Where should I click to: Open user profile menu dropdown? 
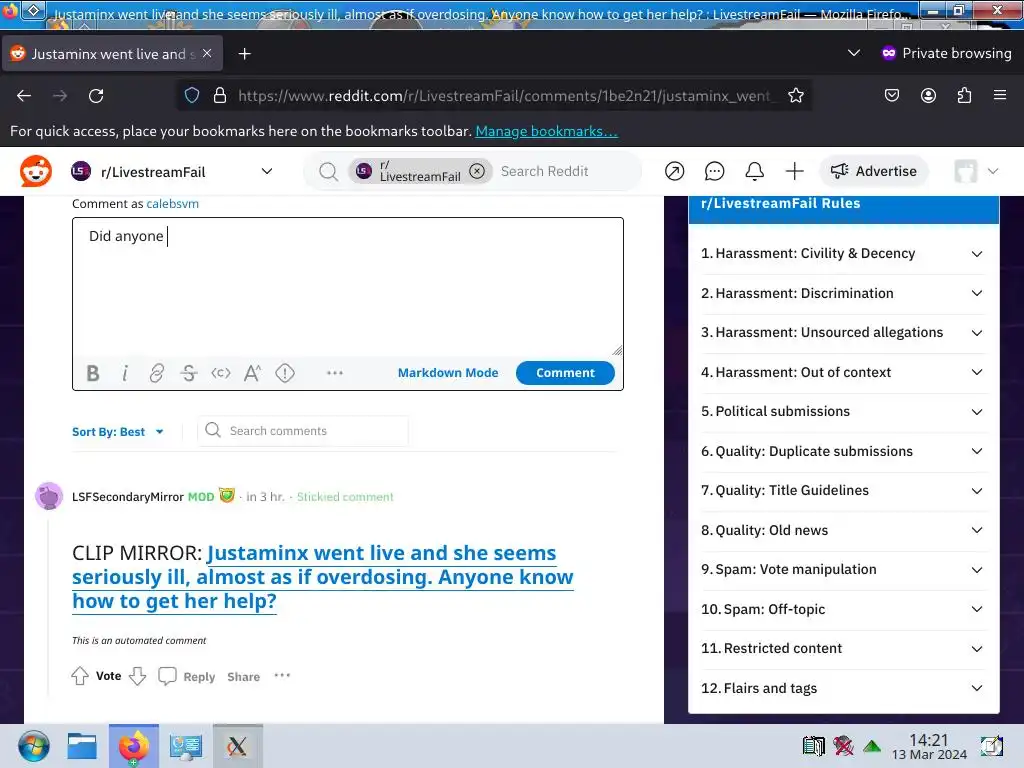point(977,171)
